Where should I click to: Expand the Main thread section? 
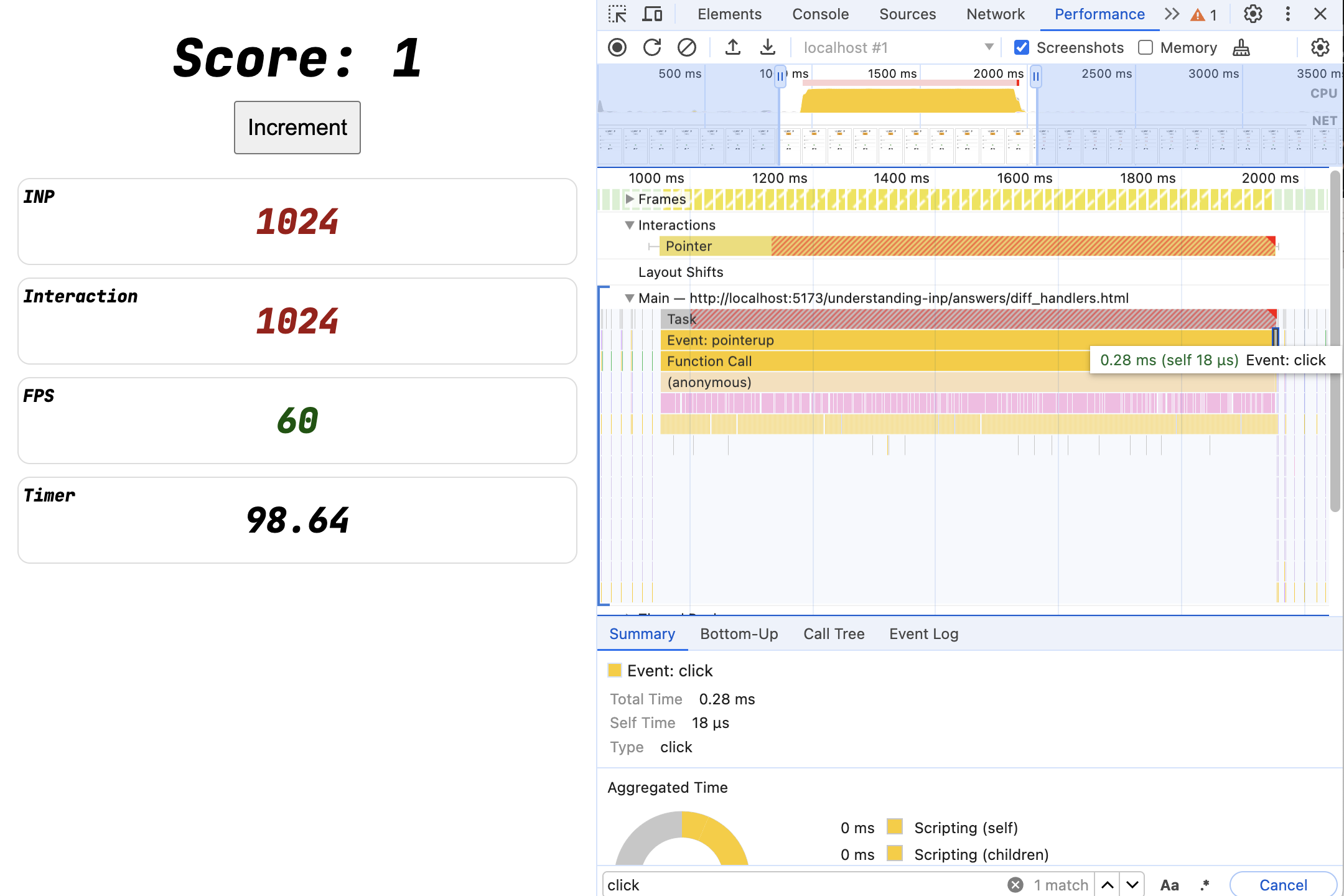click(x=628, y=298)
